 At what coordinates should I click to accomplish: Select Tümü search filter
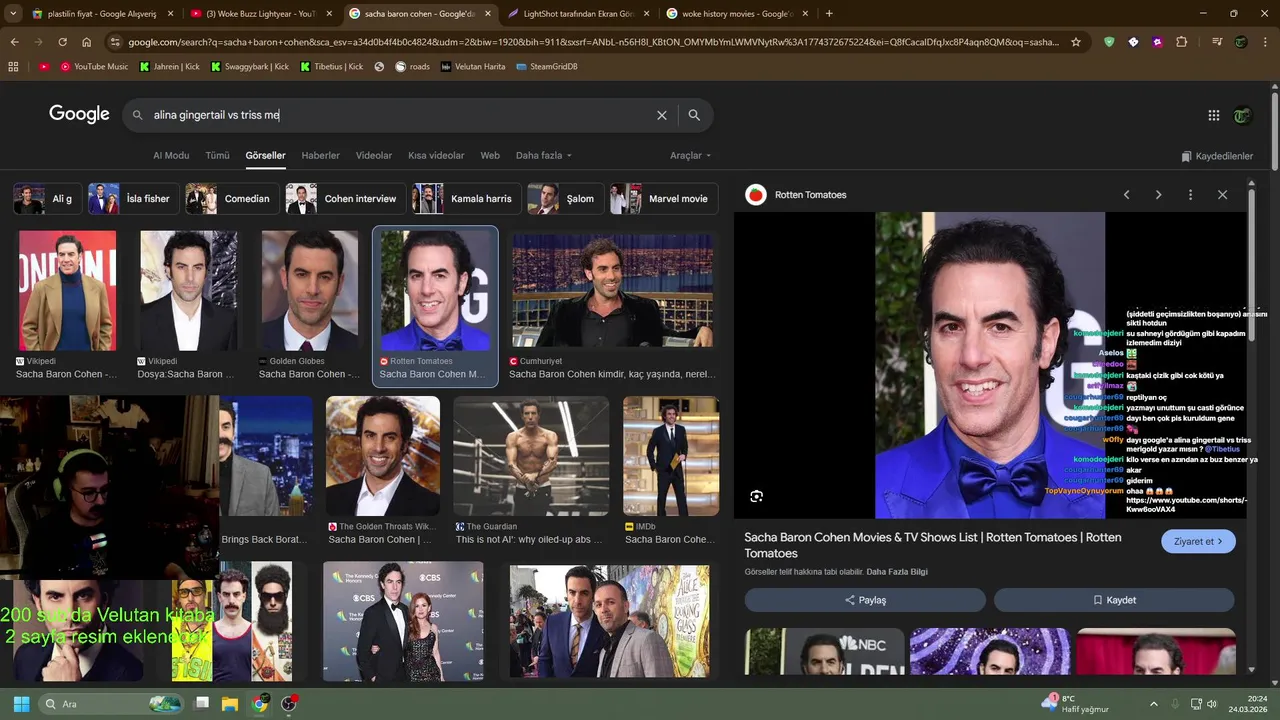[217, 156]
